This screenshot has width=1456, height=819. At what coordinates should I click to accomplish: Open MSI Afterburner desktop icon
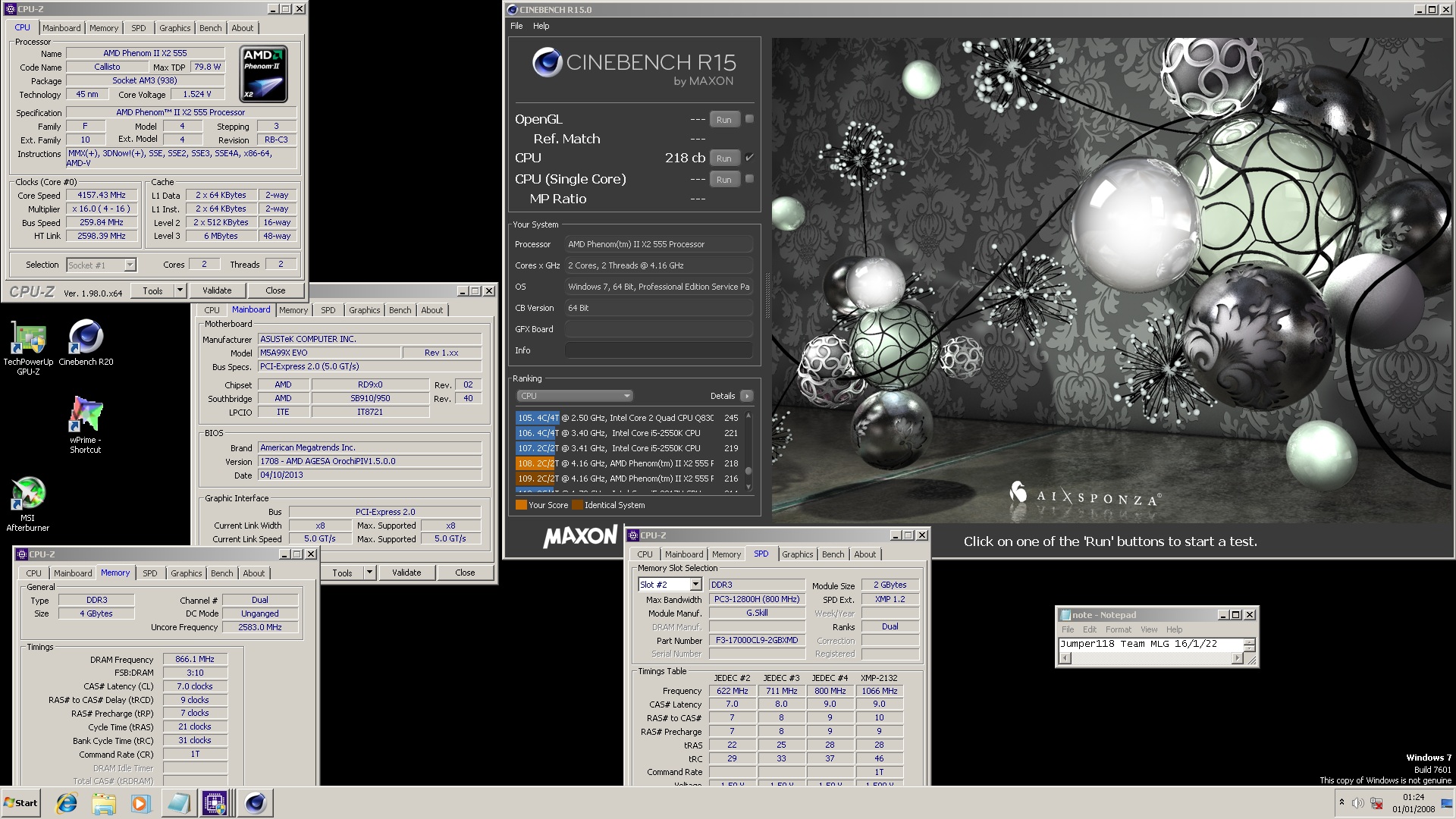coord(28,504)
